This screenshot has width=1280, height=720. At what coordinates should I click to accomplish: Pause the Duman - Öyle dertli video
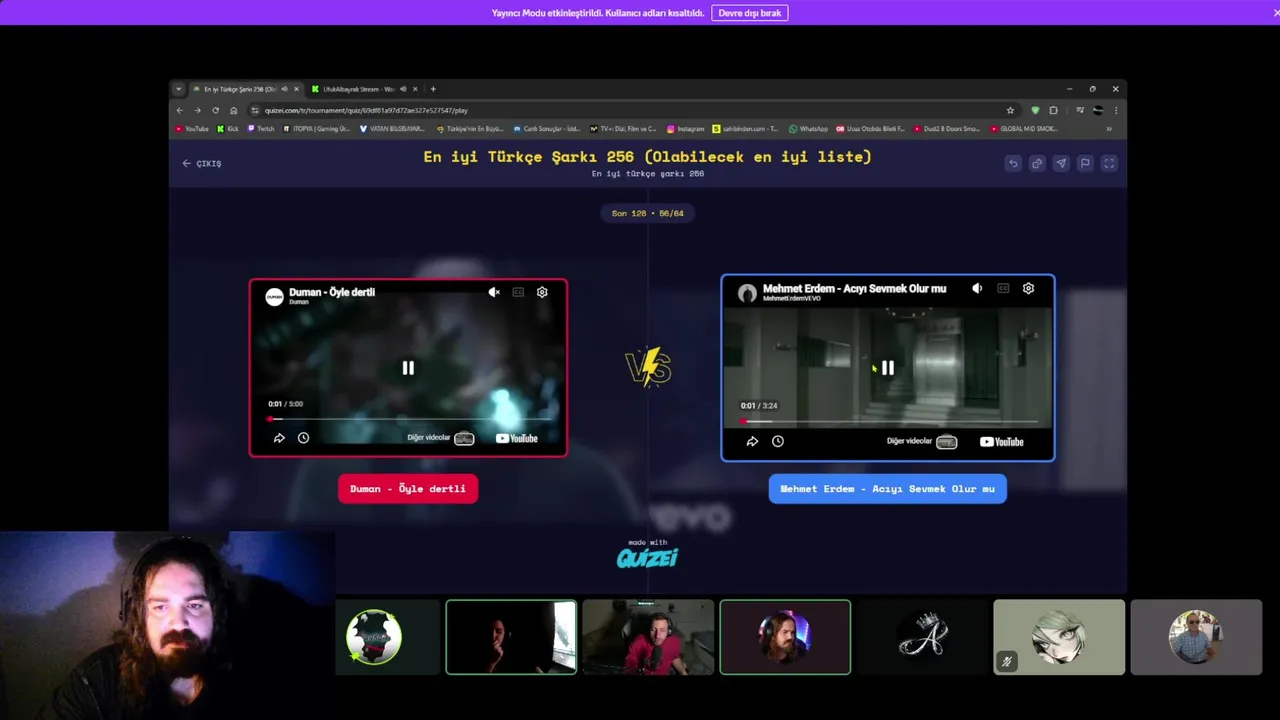click(408, 368)
